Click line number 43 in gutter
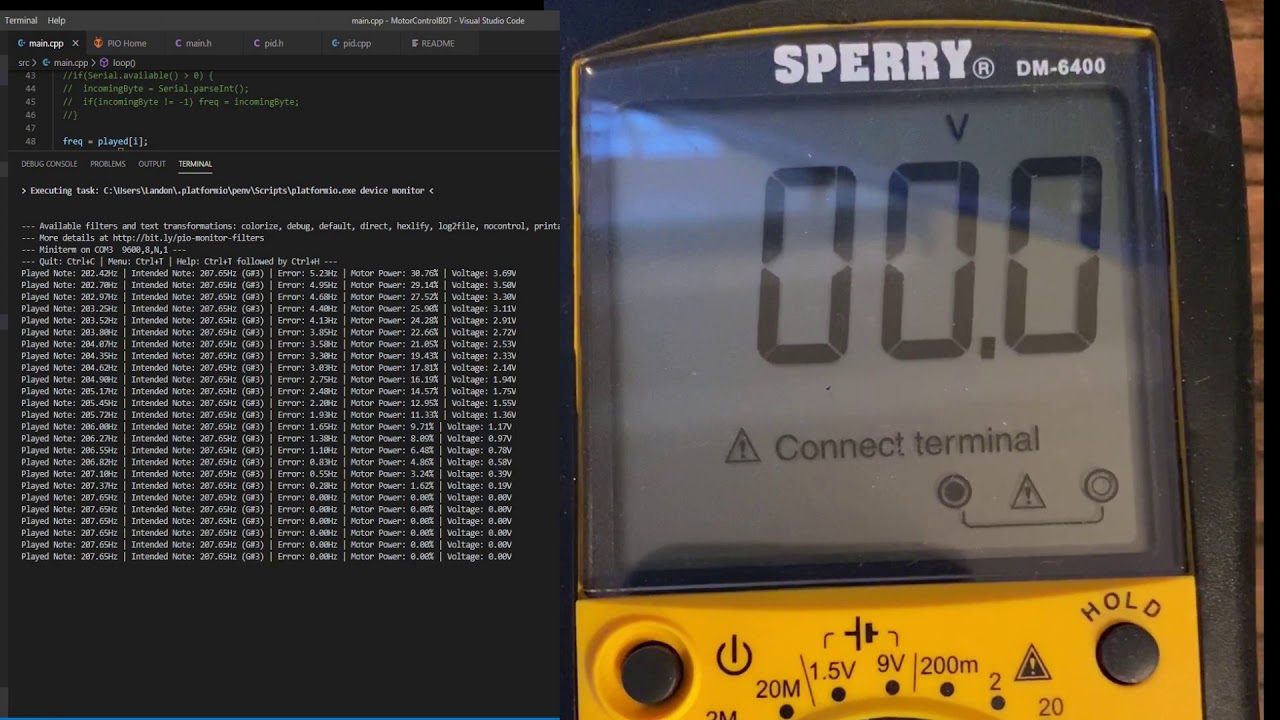This screenshot has height=720, width=1280. coord(30,76)
